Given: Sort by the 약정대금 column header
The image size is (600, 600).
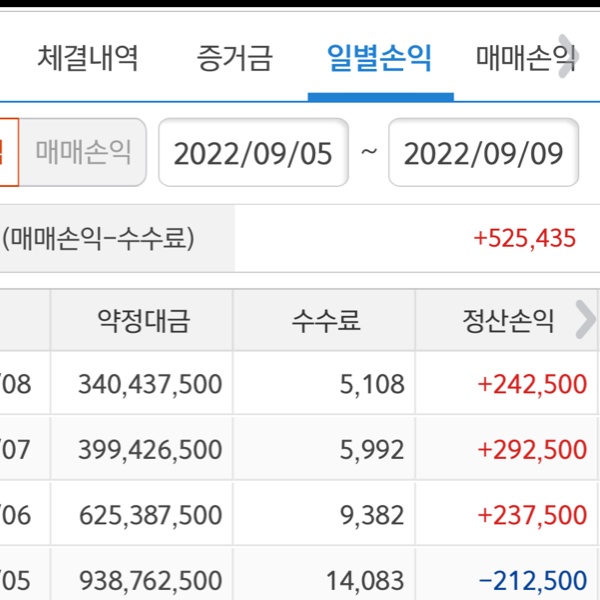Looking at the screenshot, I should [143, 321].
